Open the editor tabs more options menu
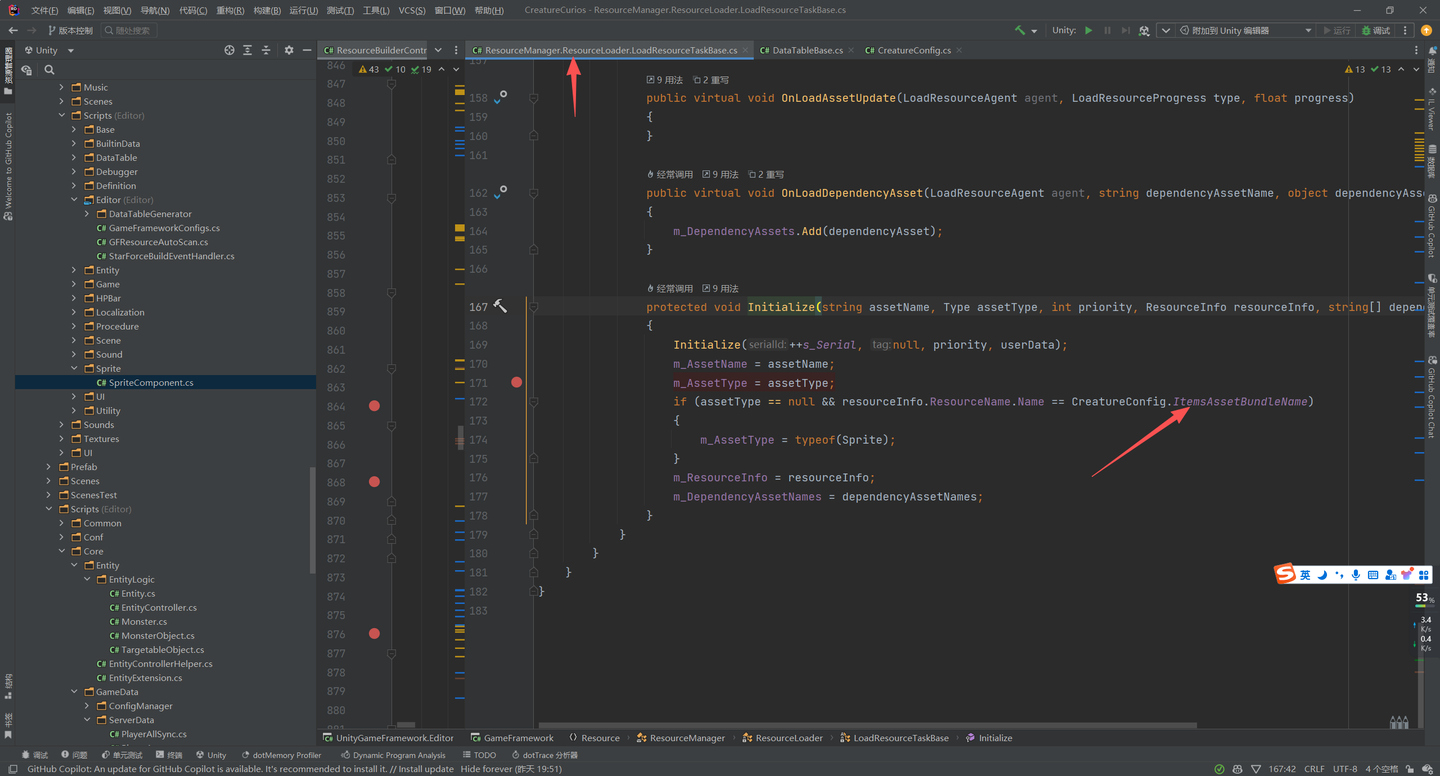The width and height of the screenshot is (1440, 776). (1416, 50)
